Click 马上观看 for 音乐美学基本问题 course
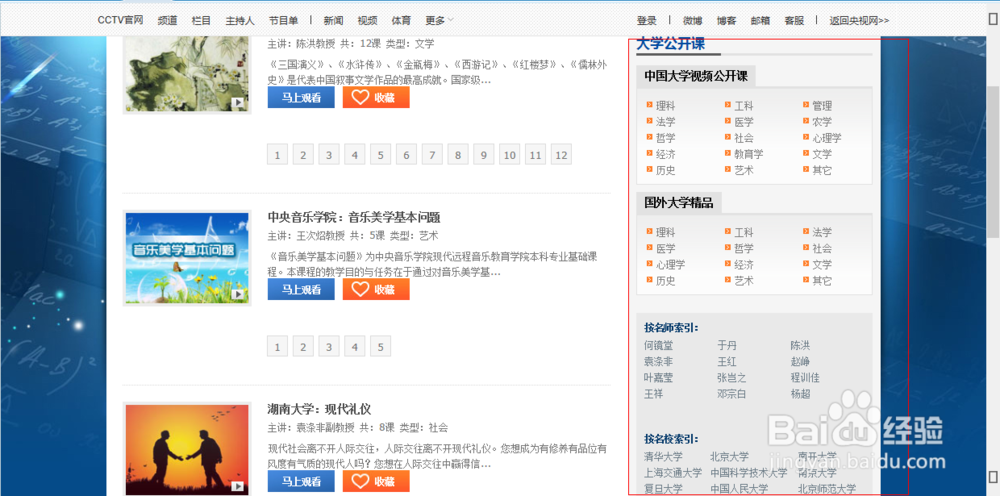 tap(301, 289)
